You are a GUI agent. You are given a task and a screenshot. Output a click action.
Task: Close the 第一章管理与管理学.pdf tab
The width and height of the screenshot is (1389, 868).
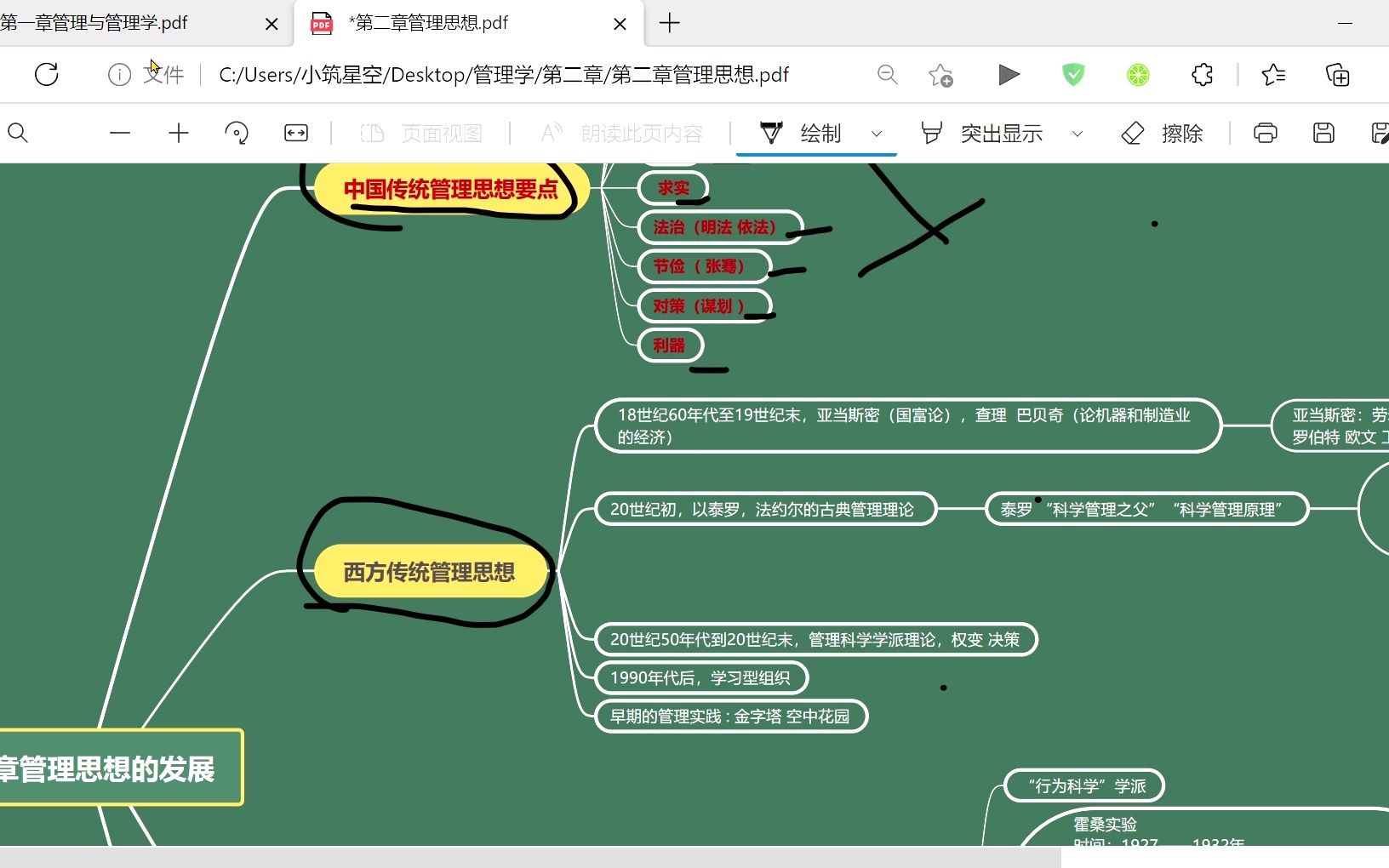[x=272, y=24]
